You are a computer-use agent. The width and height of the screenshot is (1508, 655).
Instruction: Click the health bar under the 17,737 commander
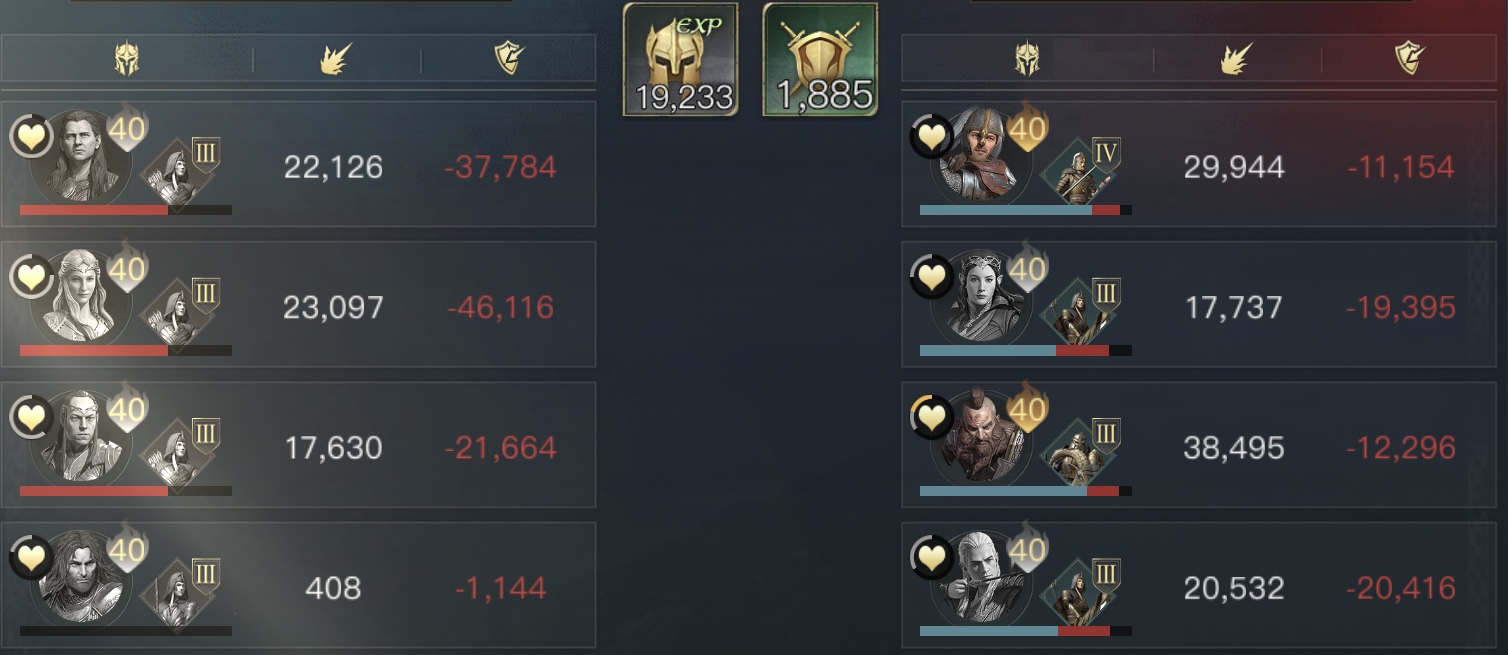(1026, 351)
